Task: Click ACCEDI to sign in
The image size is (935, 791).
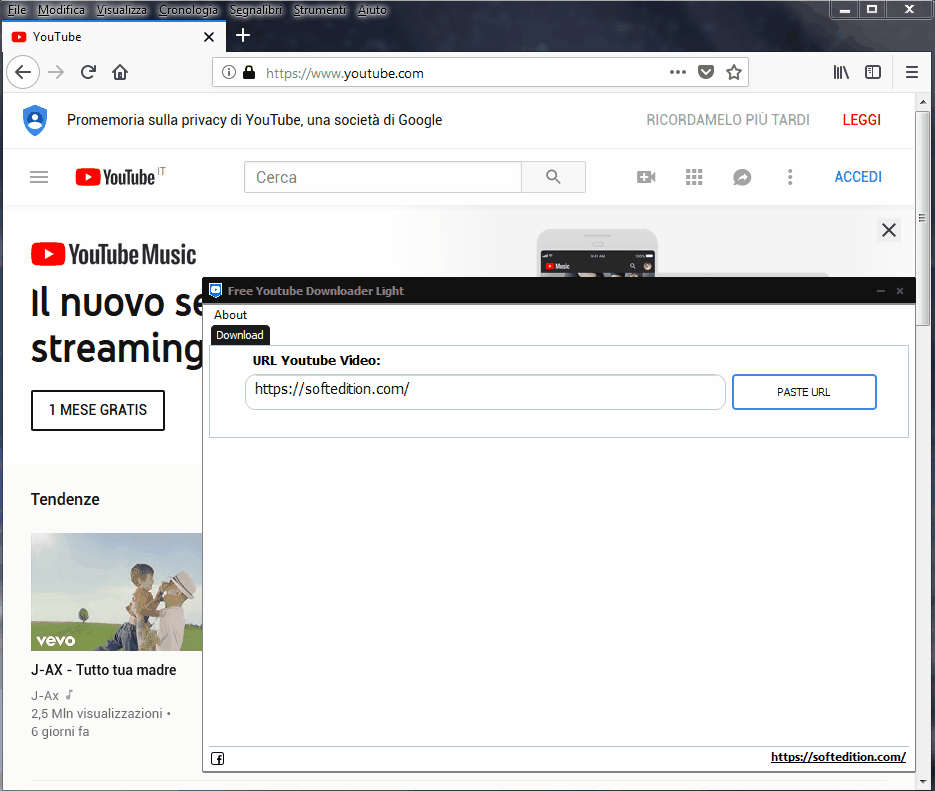Action: point(857,177)
